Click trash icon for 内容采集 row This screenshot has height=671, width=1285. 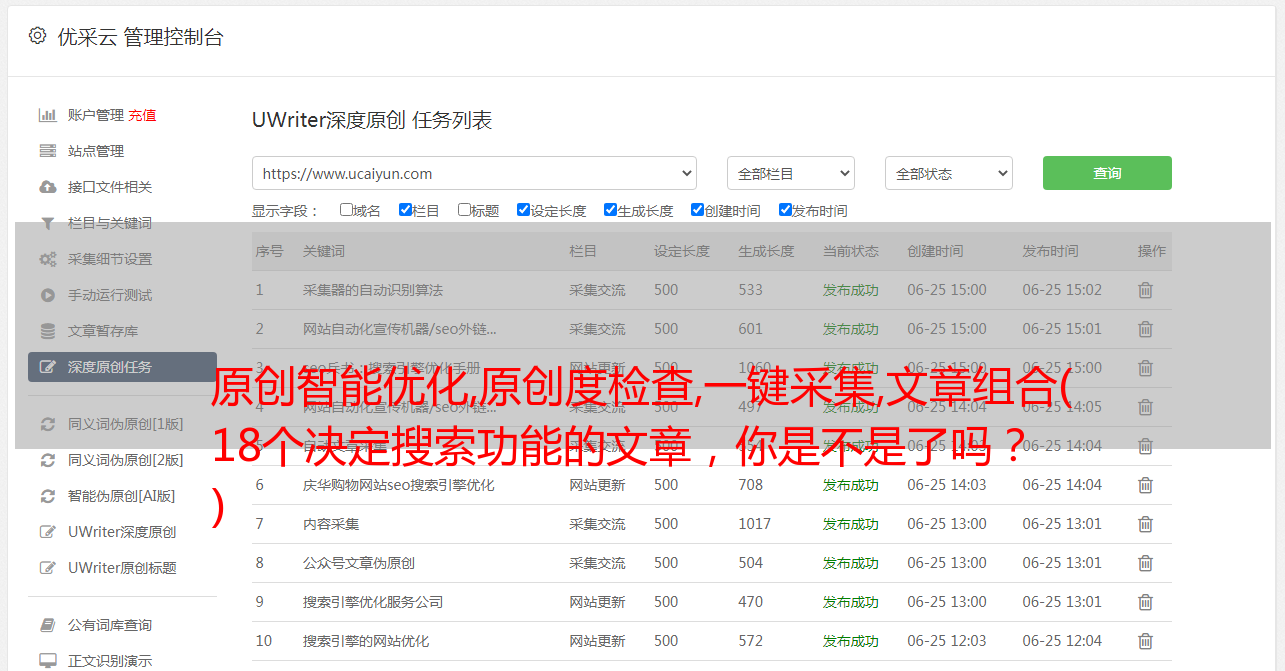click(1145, 524)
